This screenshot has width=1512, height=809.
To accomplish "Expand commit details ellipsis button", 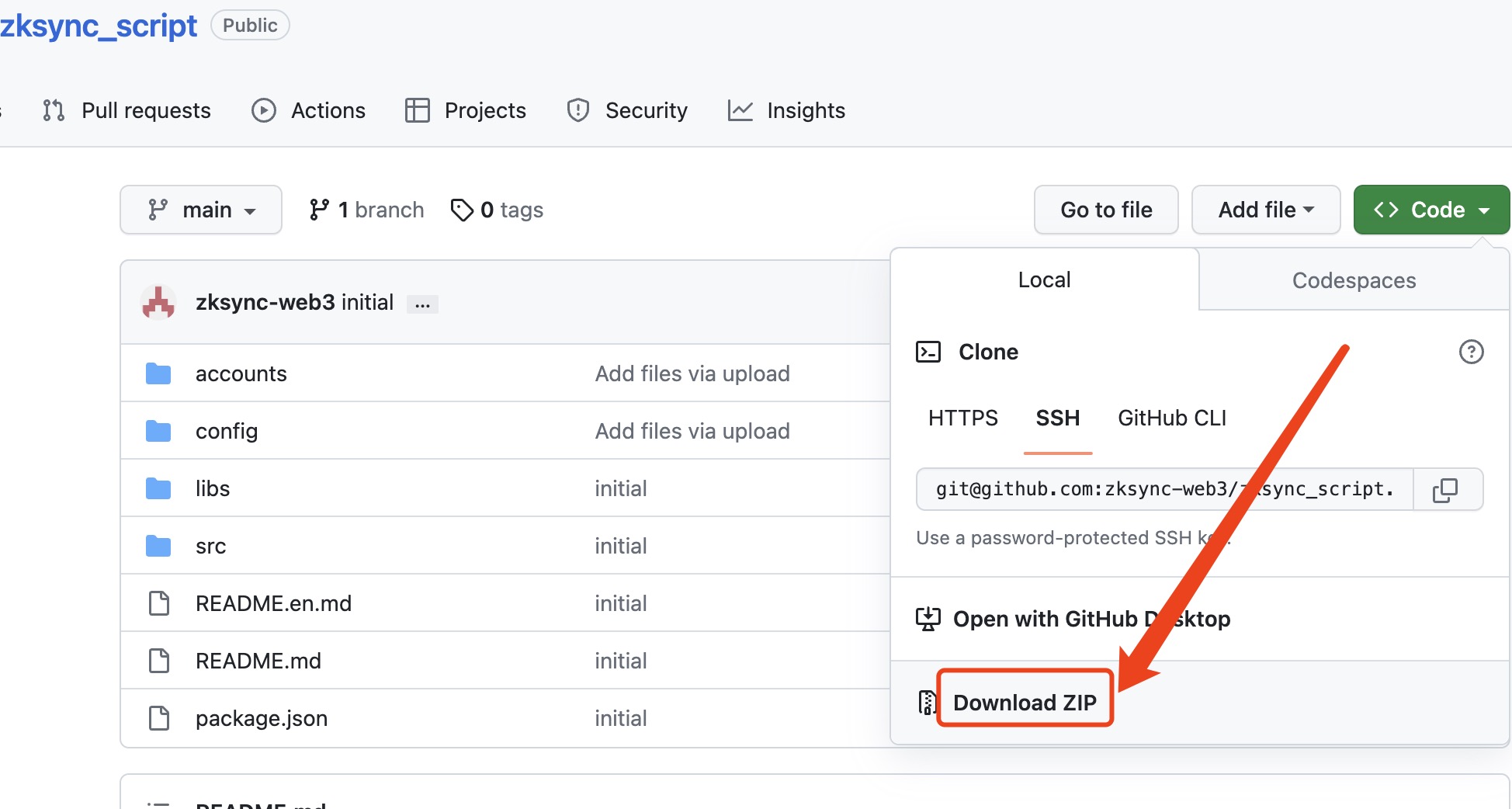I will pyautogui.click(x=422, y=304).
